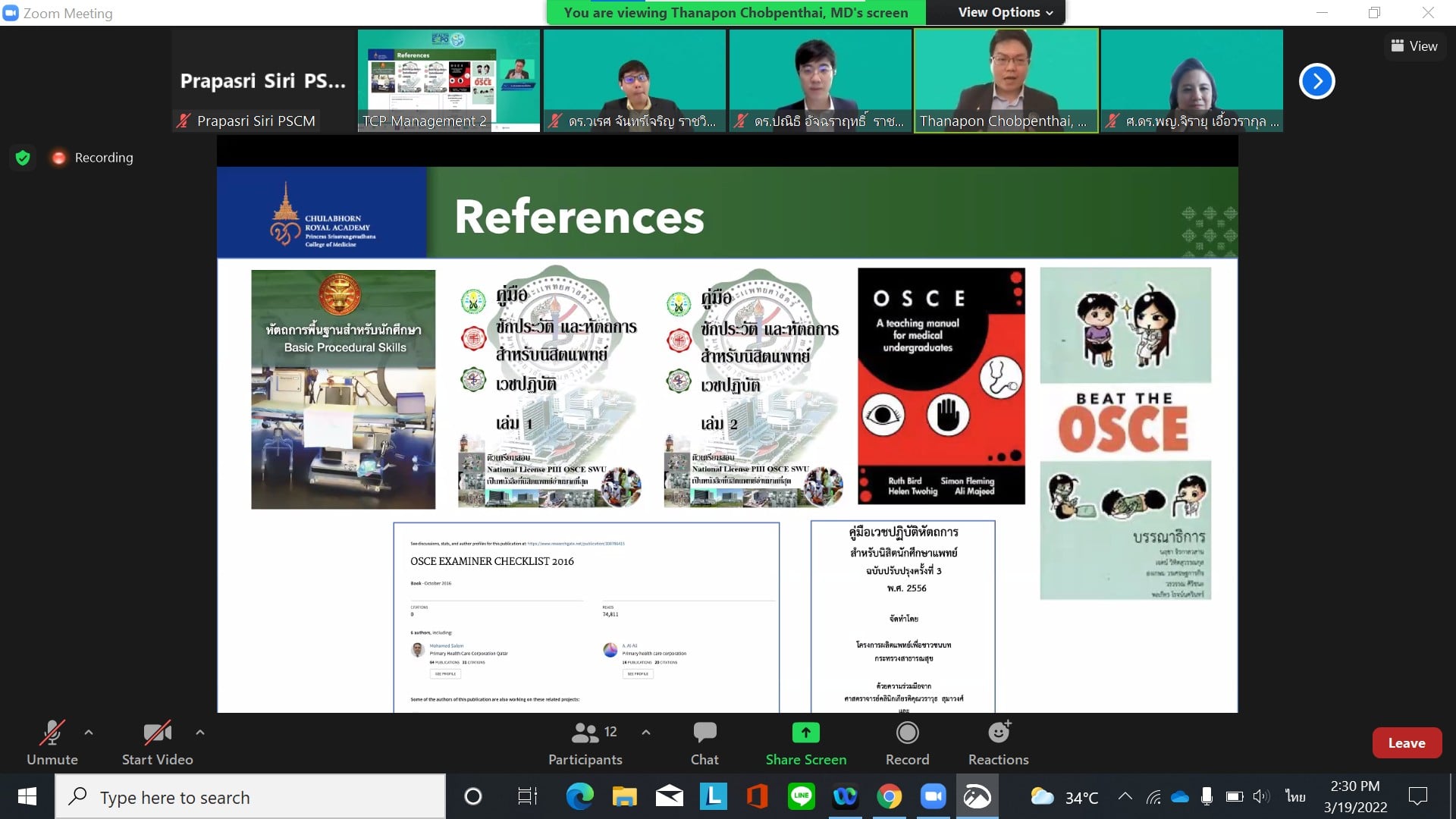
Task: Select TCP Management 2 video tile
Action: tap(449, 81)
